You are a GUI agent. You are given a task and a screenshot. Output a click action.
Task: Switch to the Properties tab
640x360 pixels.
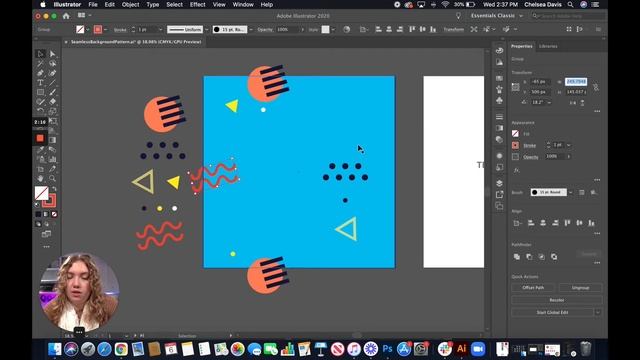[522, 46]
